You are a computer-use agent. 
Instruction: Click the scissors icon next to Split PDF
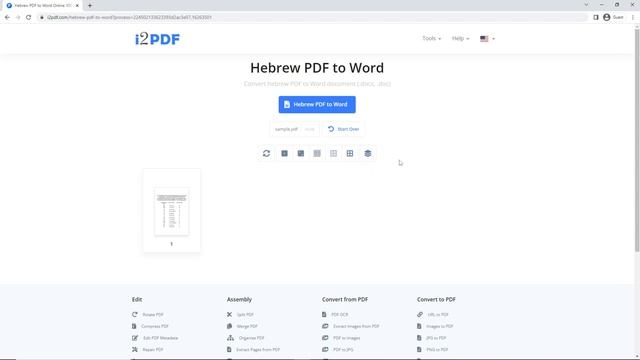(229, 314)
